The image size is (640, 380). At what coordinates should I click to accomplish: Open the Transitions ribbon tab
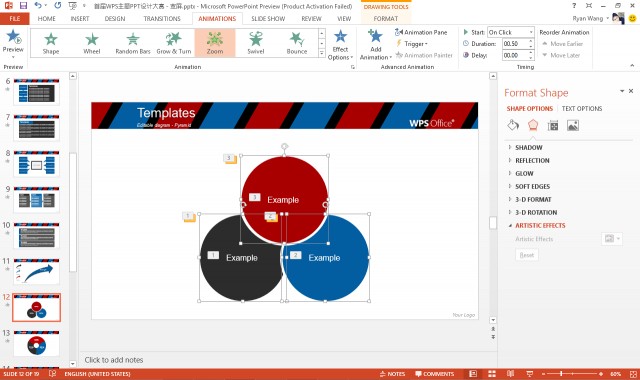(162, 19)
